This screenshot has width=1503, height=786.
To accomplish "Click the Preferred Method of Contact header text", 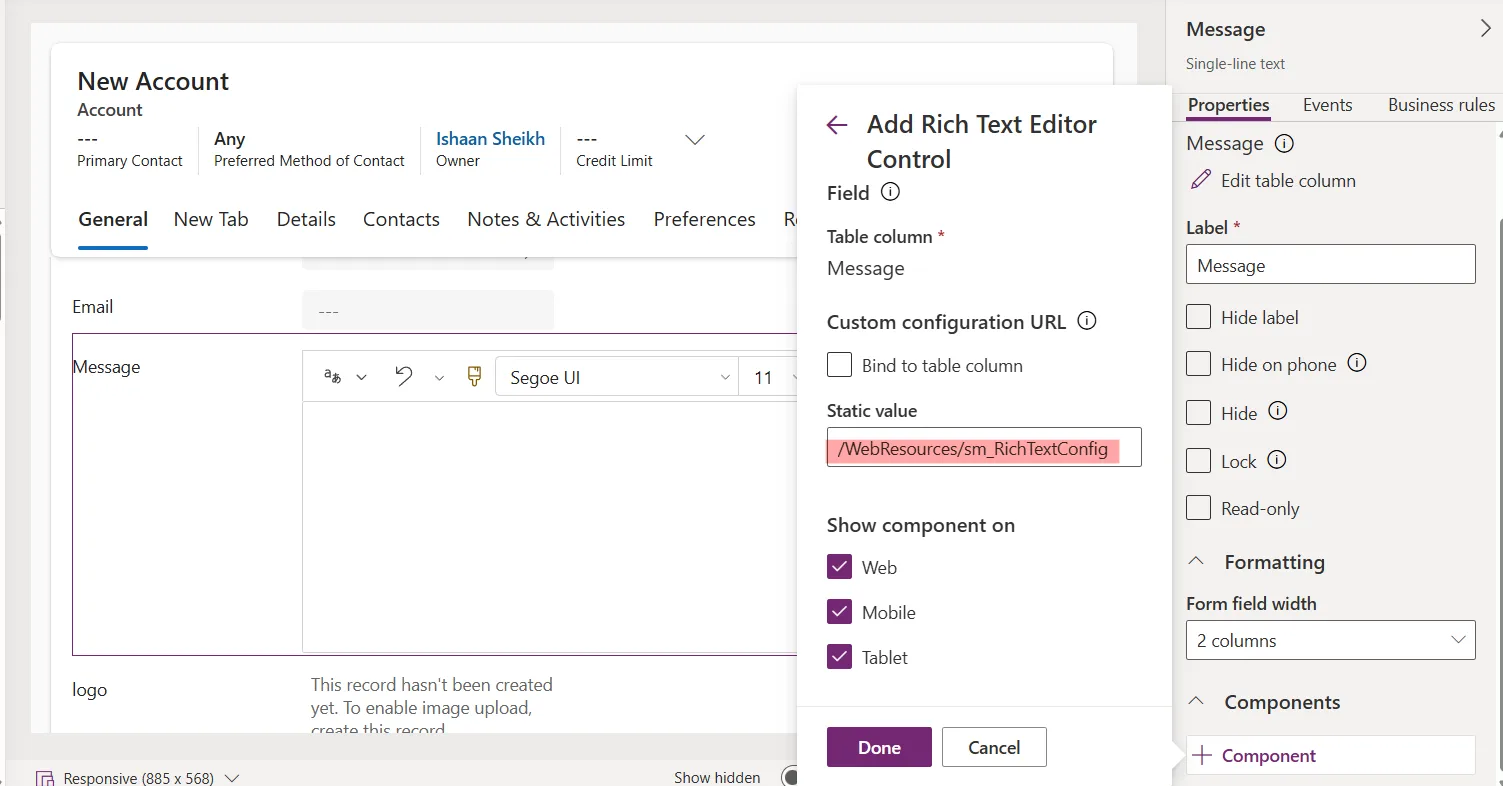I will 309,160.
